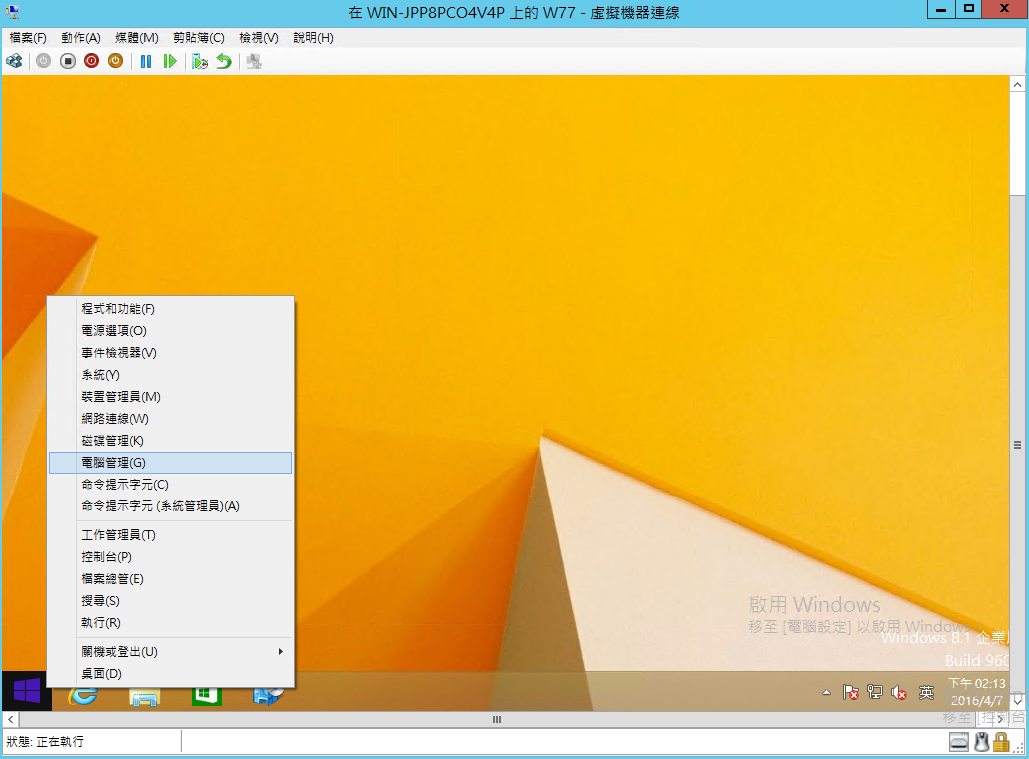Click the horizontal scrollbar right arrow
Screen dimensions: 1029x759
(x=1001, y=720)
